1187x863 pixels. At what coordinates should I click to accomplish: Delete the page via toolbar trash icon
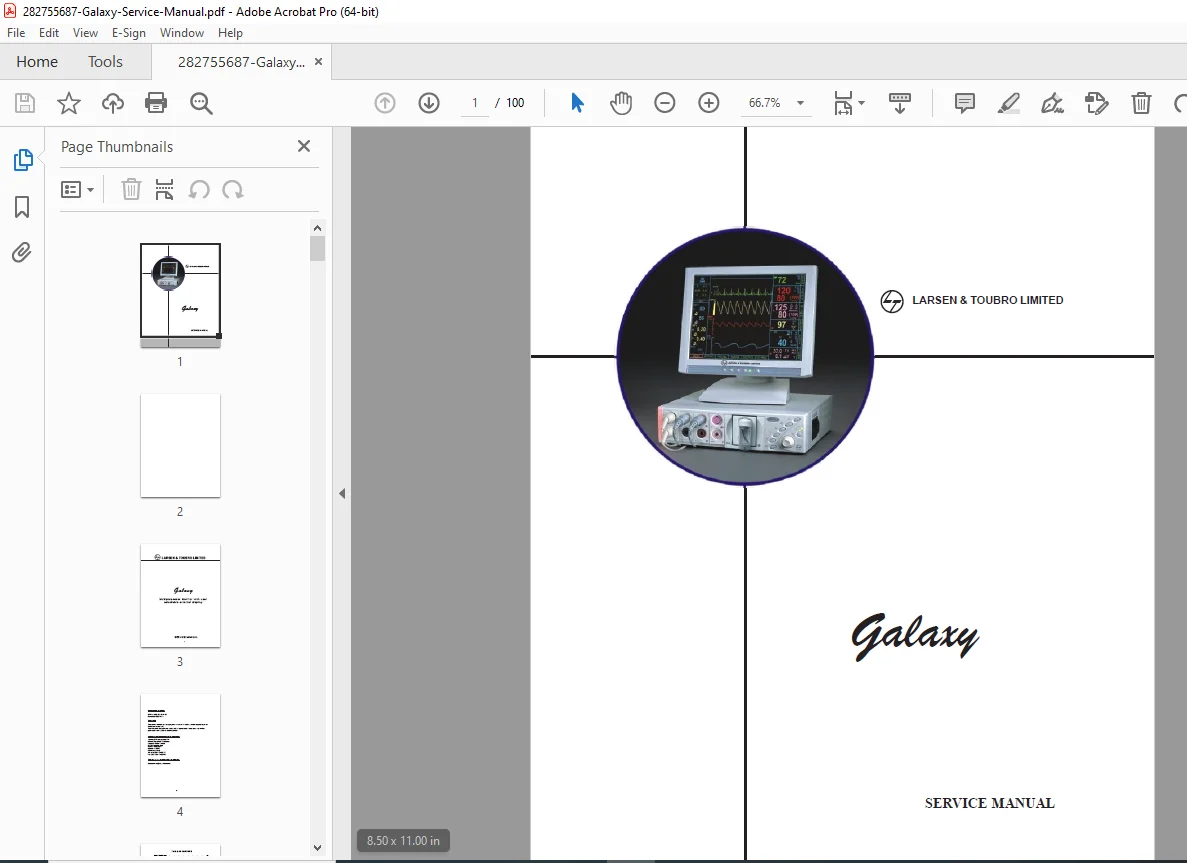(1141, 103)
